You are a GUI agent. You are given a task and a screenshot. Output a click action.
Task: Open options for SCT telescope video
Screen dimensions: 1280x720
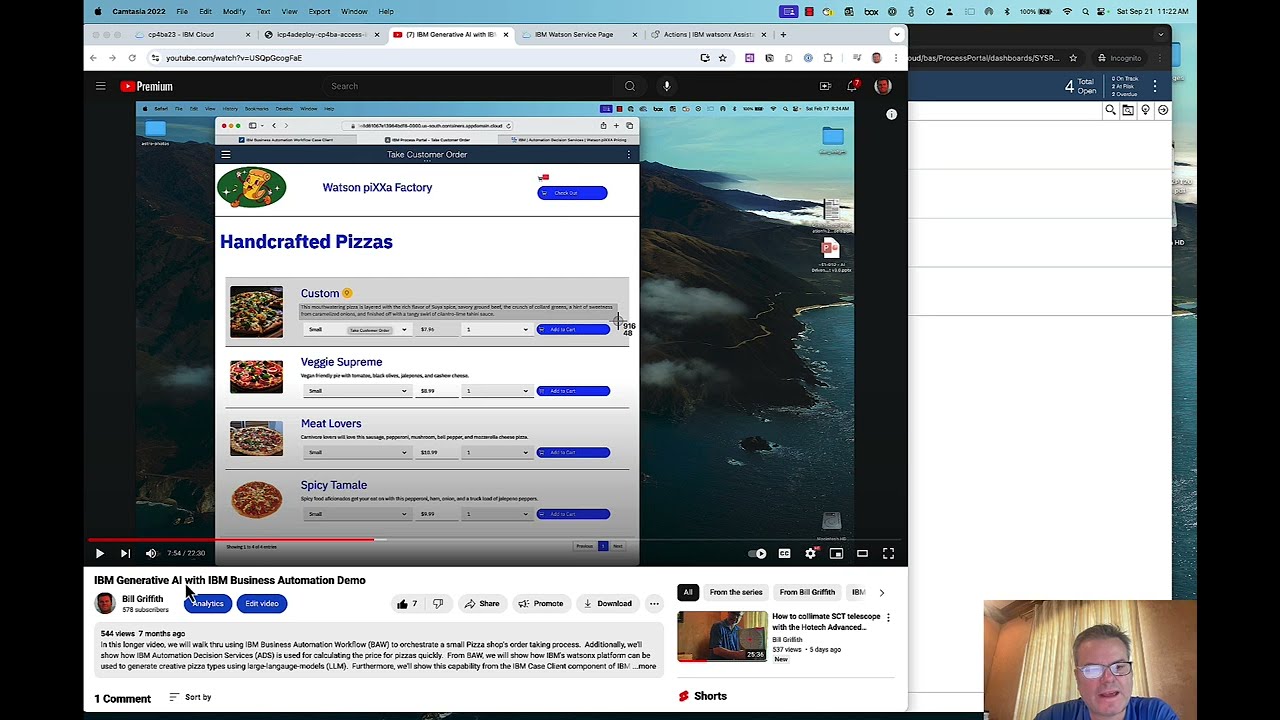click(888, 618)
